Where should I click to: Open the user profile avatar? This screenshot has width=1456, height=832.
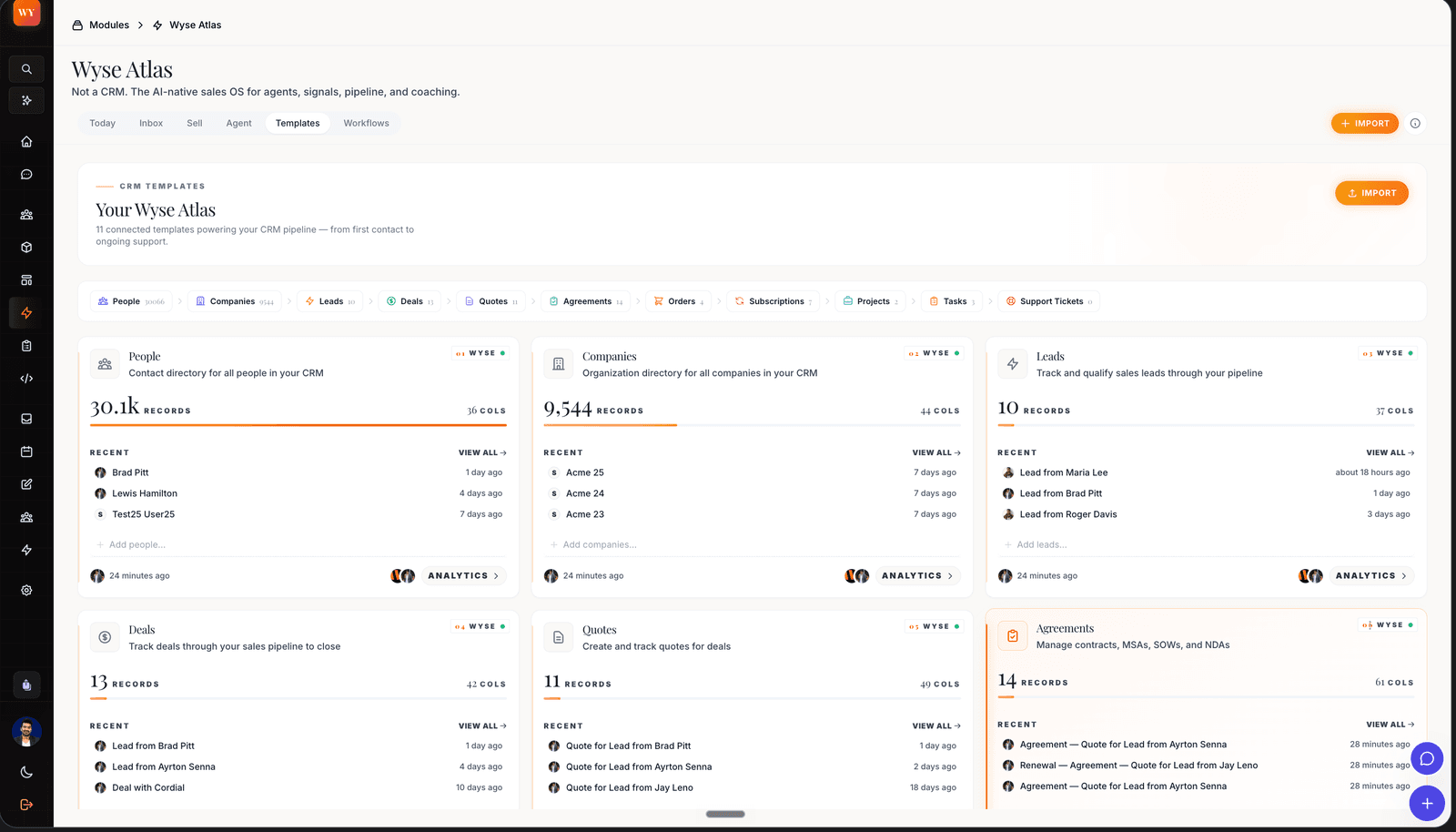point(26,731)
